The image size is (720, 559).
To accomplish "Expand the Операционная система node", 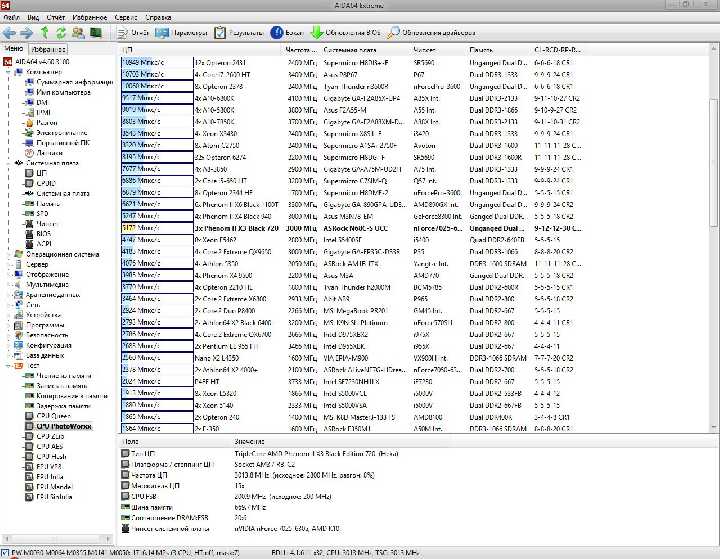I will click(9, 254).
